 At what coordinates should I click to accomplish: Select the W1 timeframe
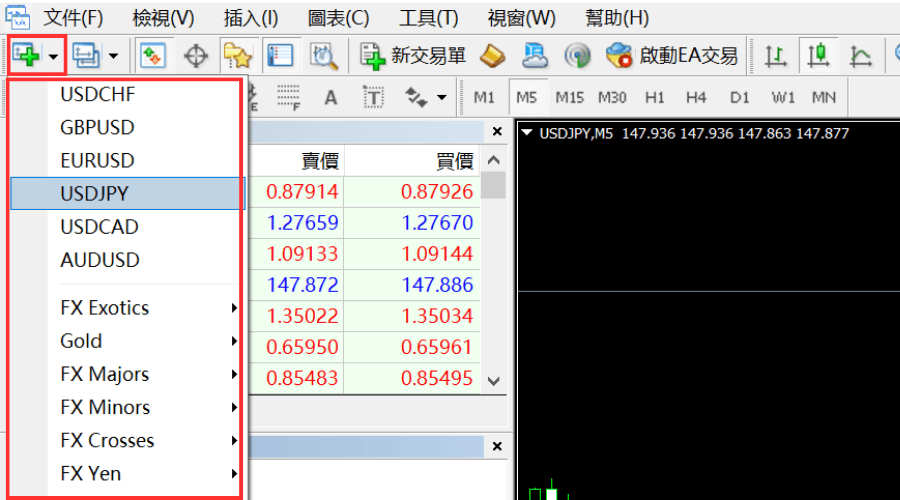(783, 98)
